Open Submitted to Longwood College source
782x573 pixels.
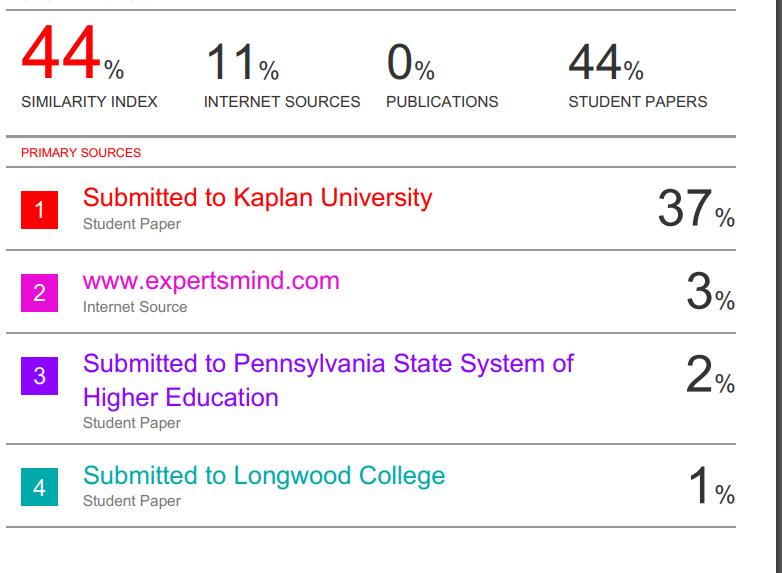coord(264,476)
